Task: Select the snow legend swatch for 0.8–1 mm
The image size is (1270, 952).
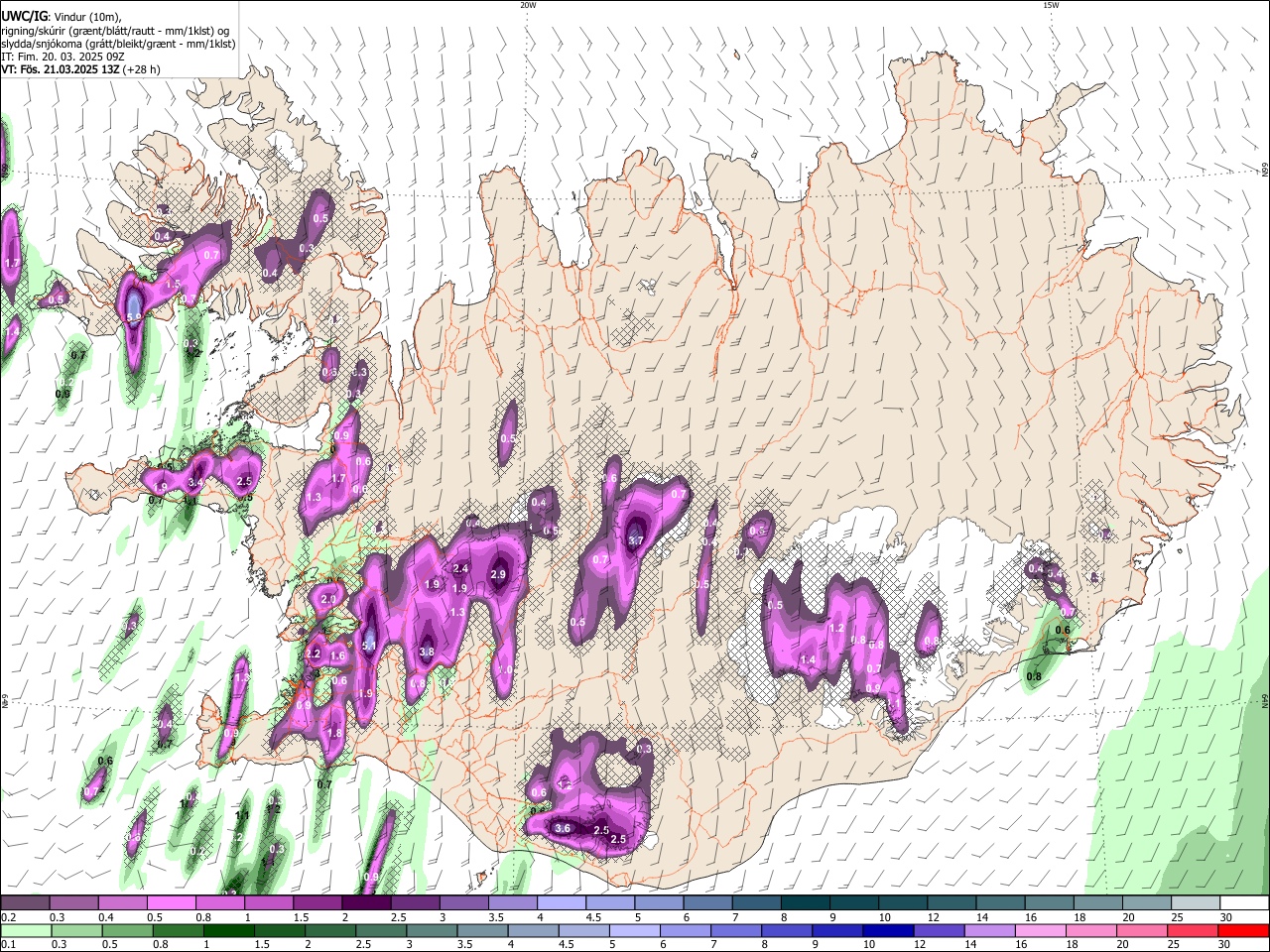Action: click(219, 903)
